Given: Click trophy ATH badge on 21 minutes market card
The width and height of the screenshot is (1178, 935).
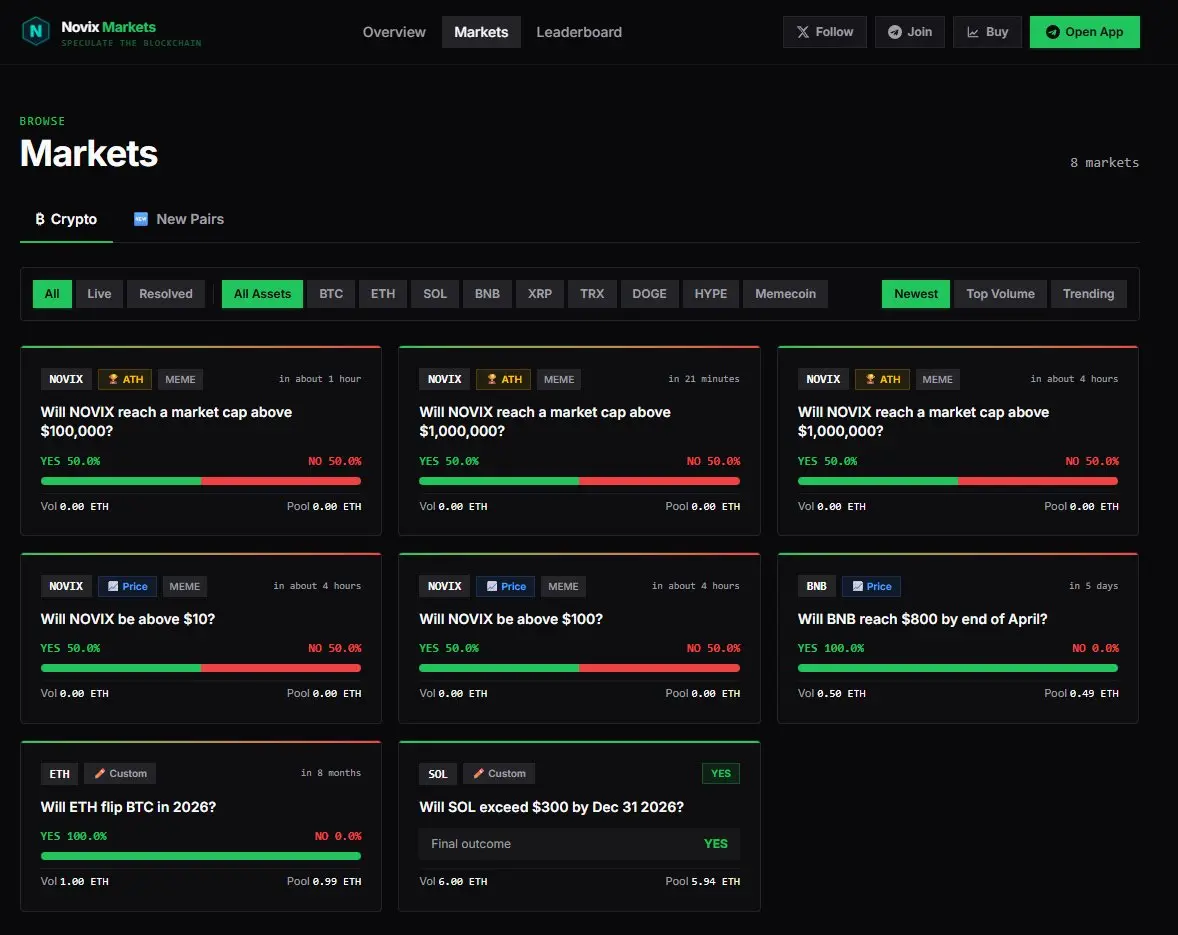Looking at the screenshot, I should 503,379.
